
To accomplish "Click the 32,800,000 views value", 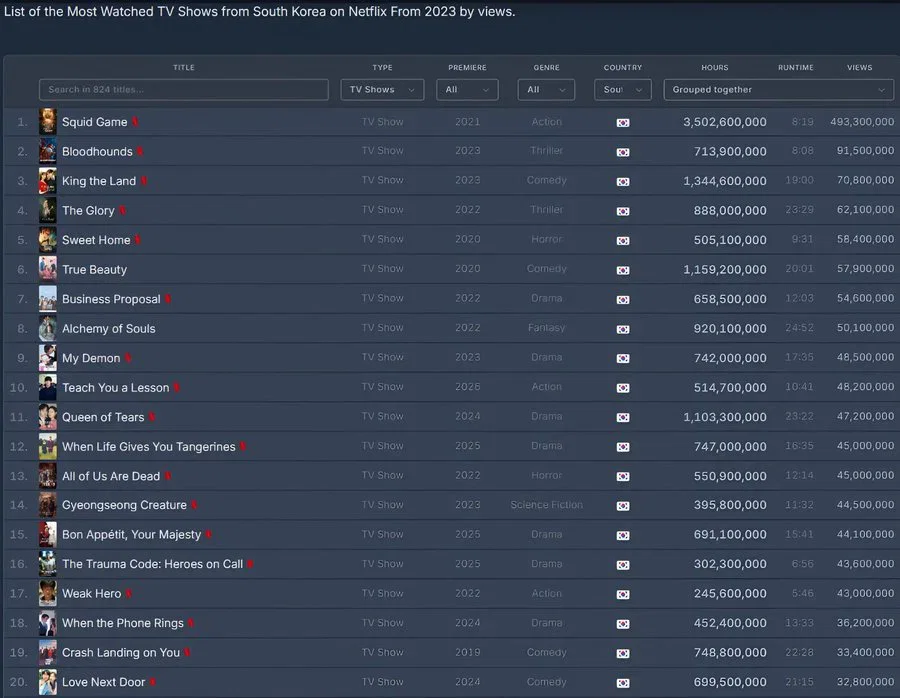I will (x=865, y=681).
